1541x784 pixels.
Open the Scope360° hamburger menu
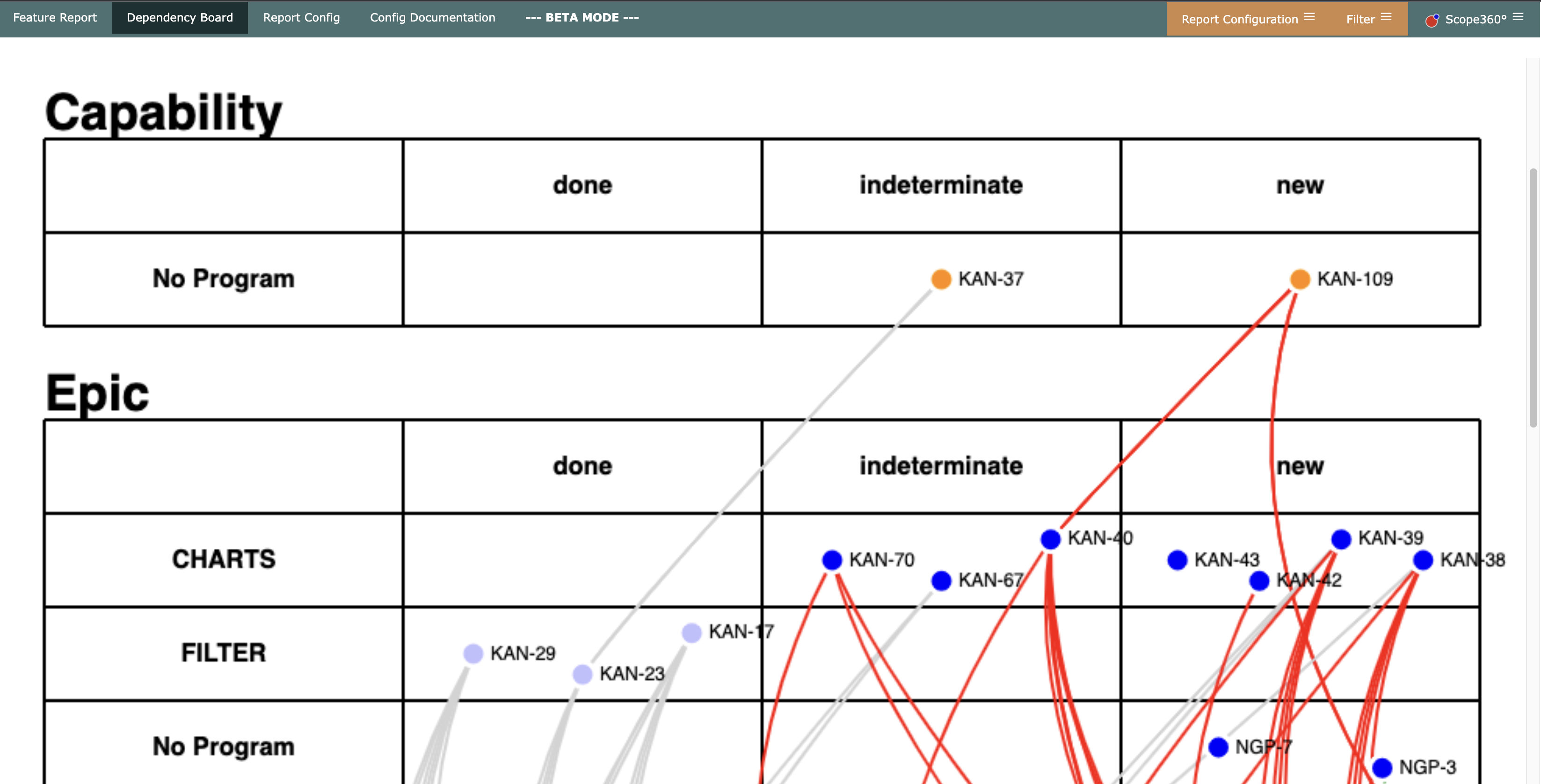pos(1518,17)
